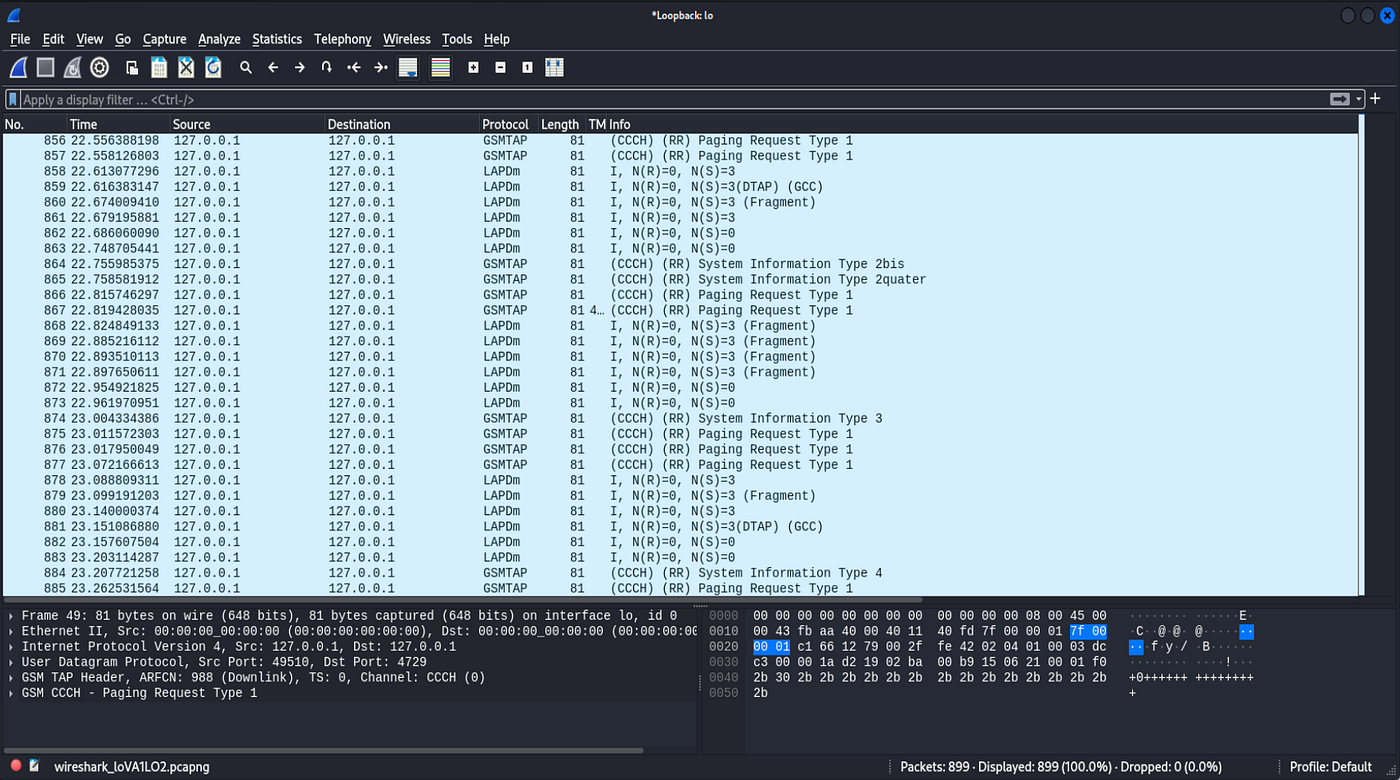Screen dimensions: 1400x780
Task: Expand Internet Protocol Version 4 details
Action: (x=10, y=645)
